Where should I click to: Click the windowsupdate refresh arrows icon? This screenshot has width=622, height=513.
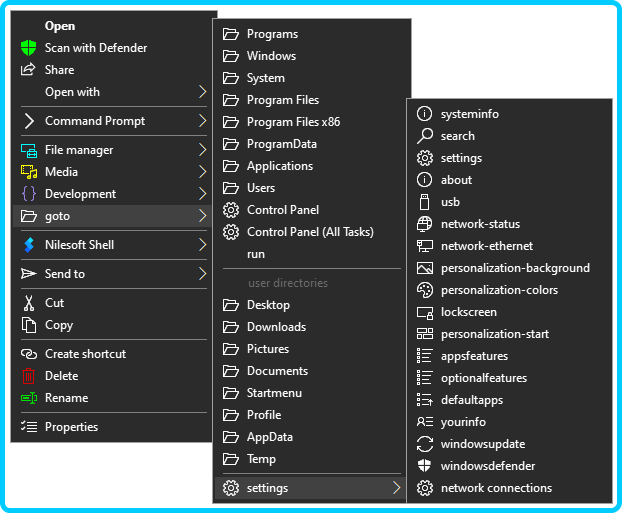(424, 444)
